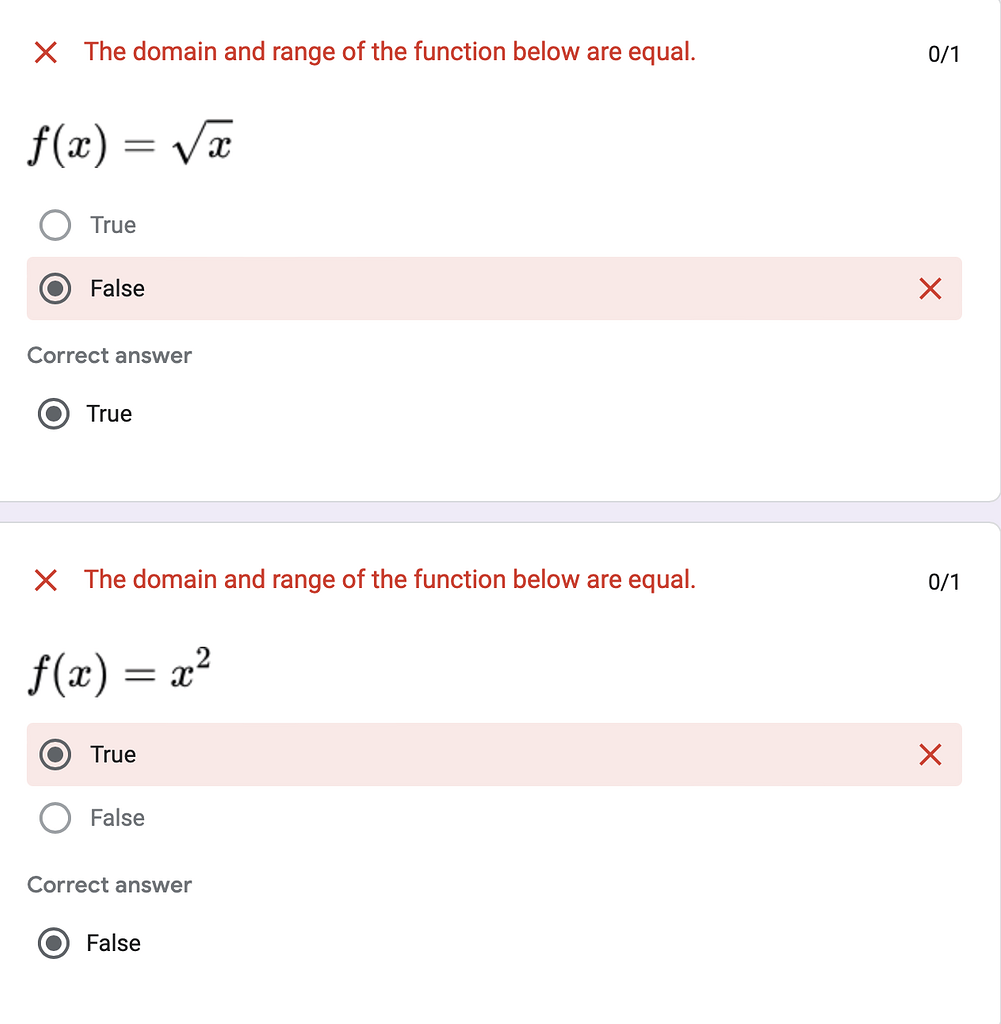Screen dimensions: 1001x1024
Task: Click the 0/1 score on the second question
Action: pos(943,582)
